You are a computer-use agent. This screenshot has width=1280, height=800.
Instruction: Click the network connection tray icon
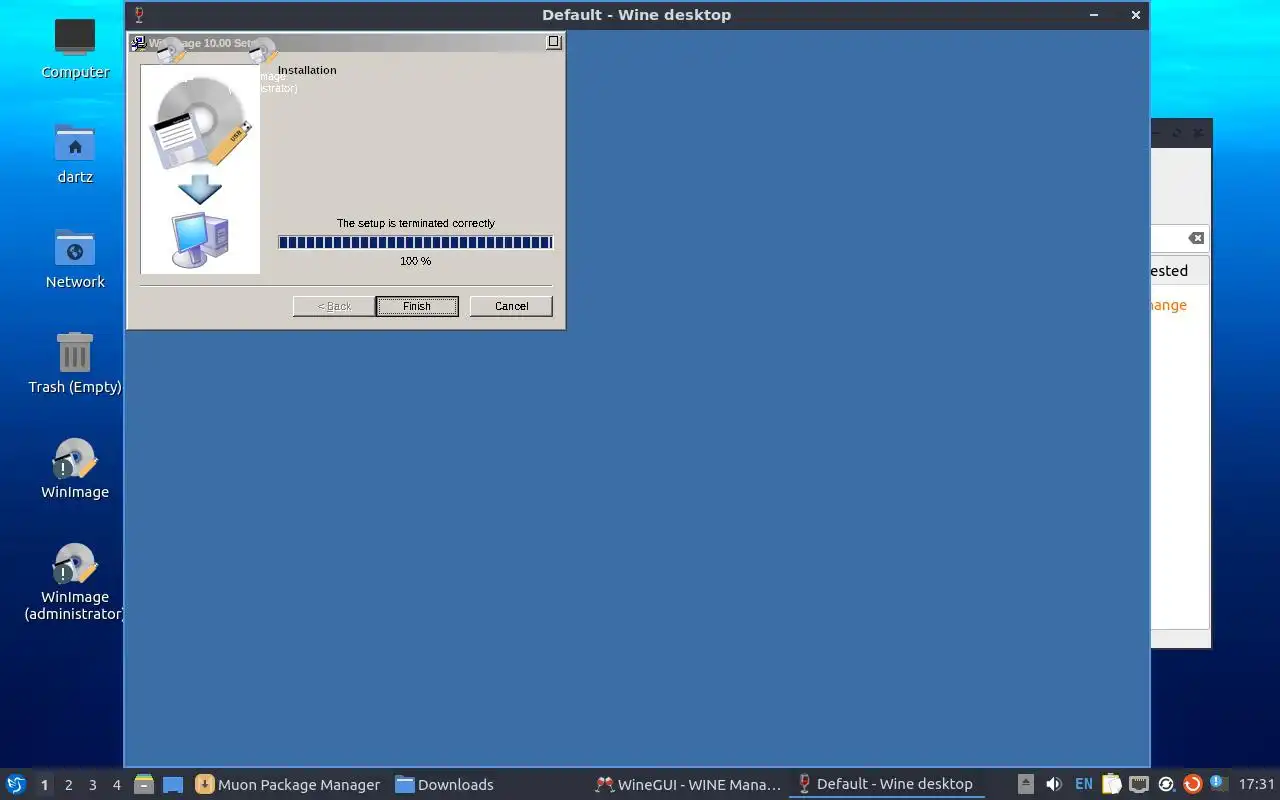point(1138,784)
